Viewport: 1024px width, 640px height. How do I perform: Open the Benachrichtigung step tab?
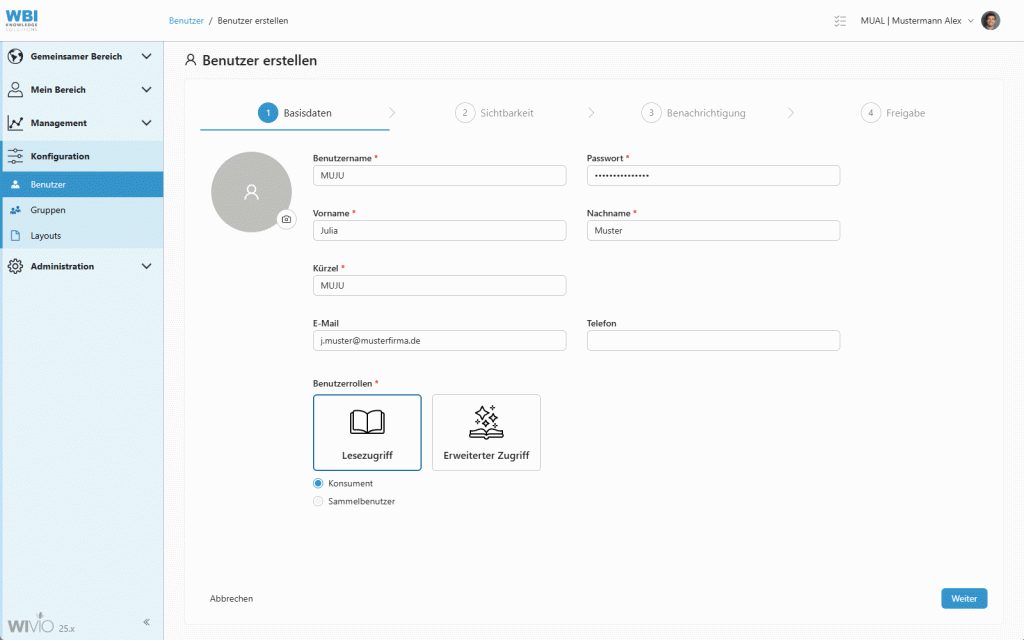pos(695,113)
